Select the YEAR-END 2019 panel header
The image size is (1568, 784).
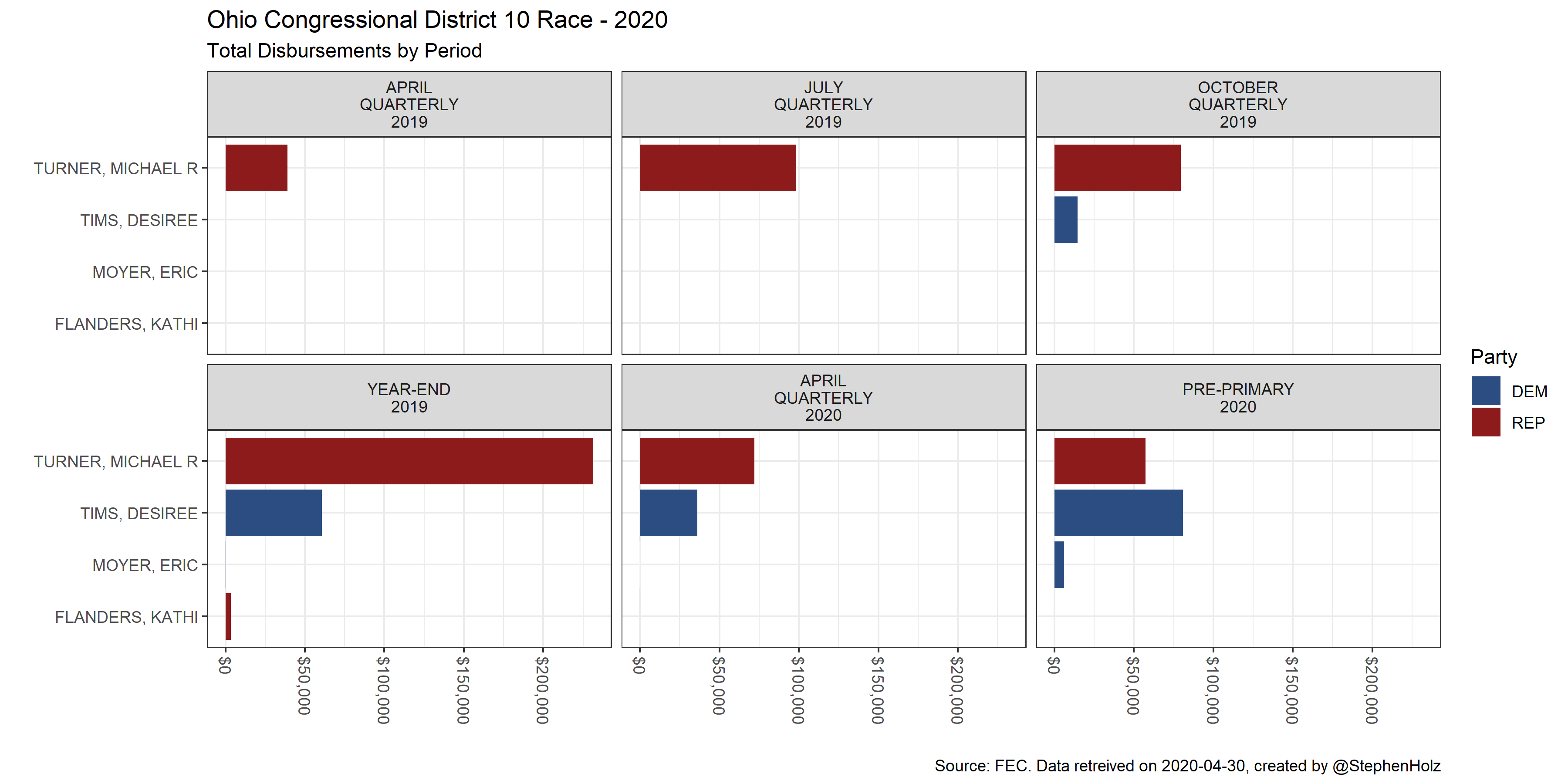[409, 398]
